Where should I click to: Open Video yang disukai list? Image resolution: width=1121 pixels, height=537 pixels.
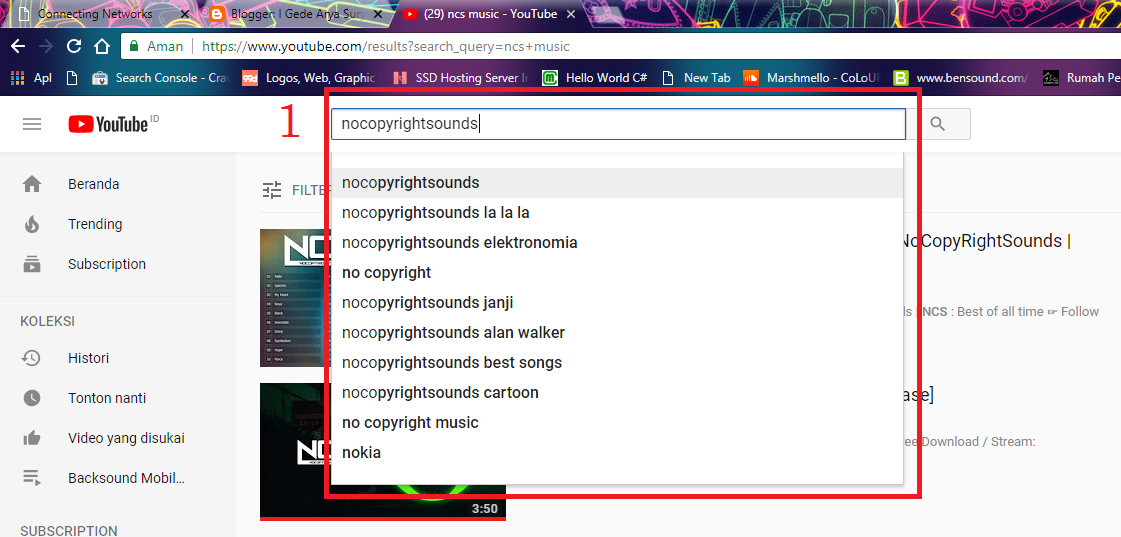[x=126, y=438]
